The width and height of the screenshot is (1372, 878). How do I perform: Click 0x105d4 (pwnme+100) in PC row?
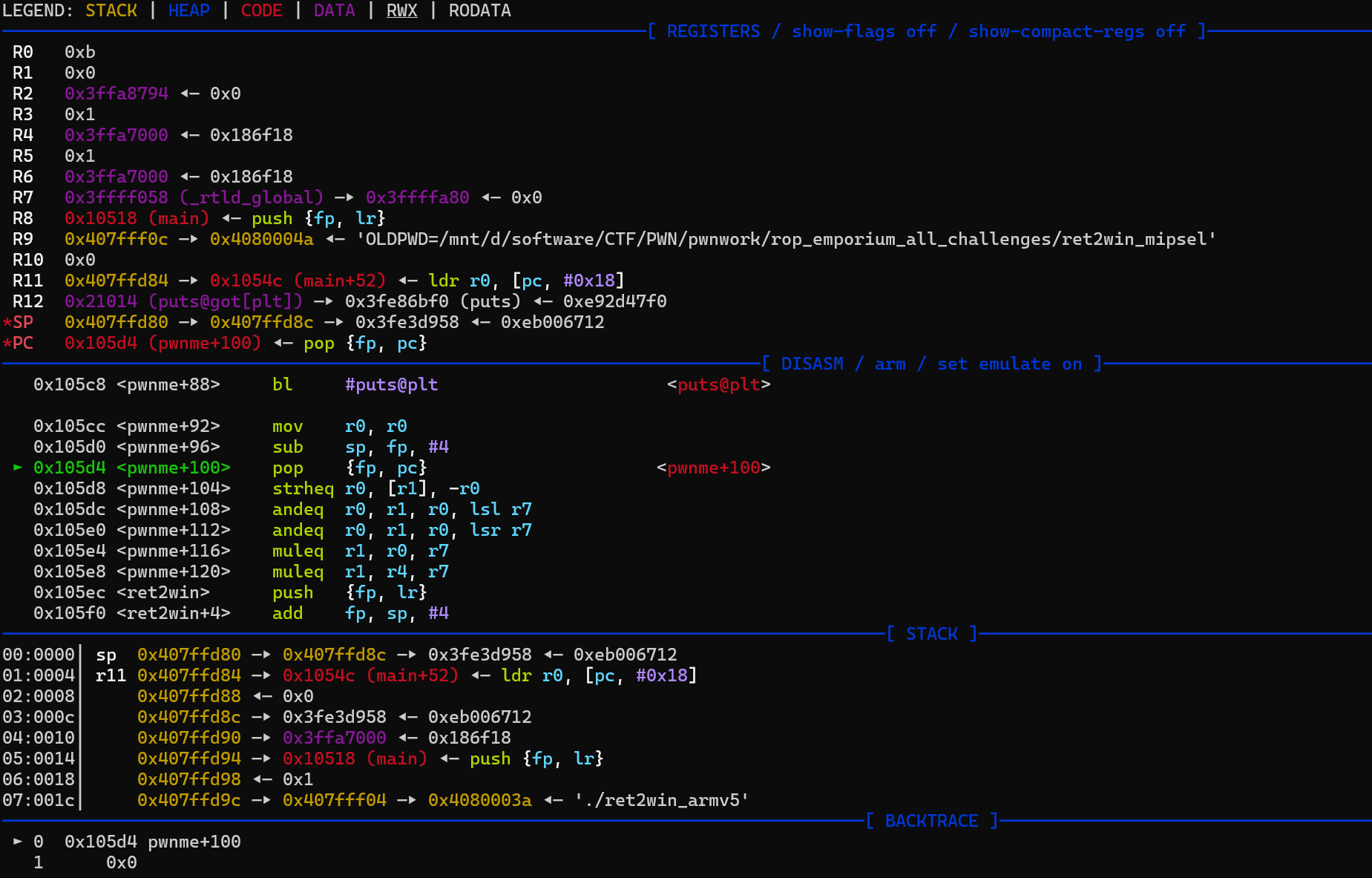(163, 343)
